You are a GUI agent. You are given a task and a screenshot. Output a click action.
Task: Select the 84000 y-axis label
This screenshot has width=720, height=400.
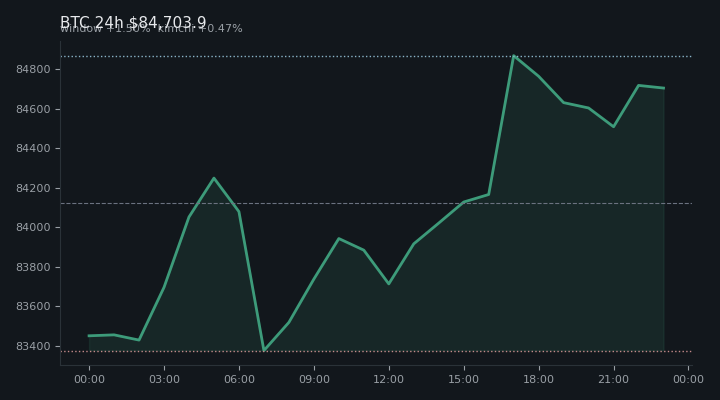point(33,228)
